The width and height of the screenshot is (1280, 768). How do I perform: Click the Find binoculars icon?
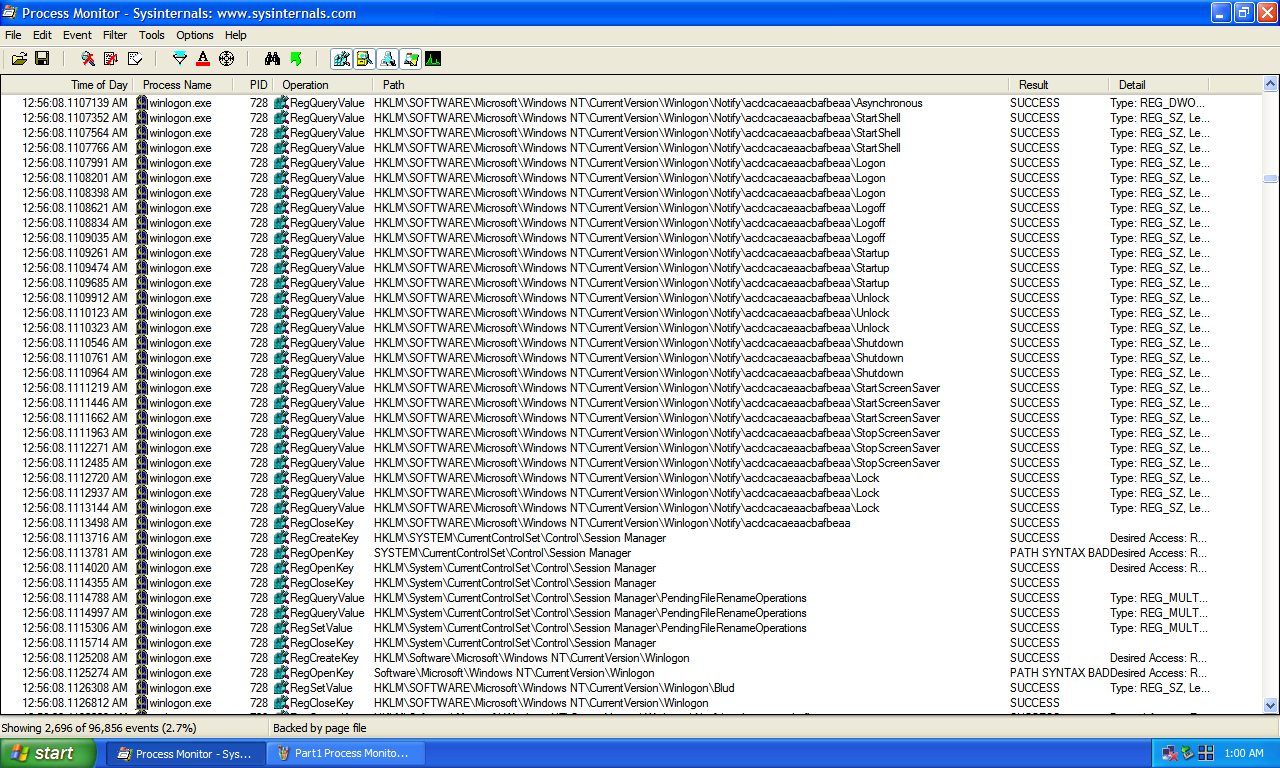pyautogui.click(x=272, y=59)
